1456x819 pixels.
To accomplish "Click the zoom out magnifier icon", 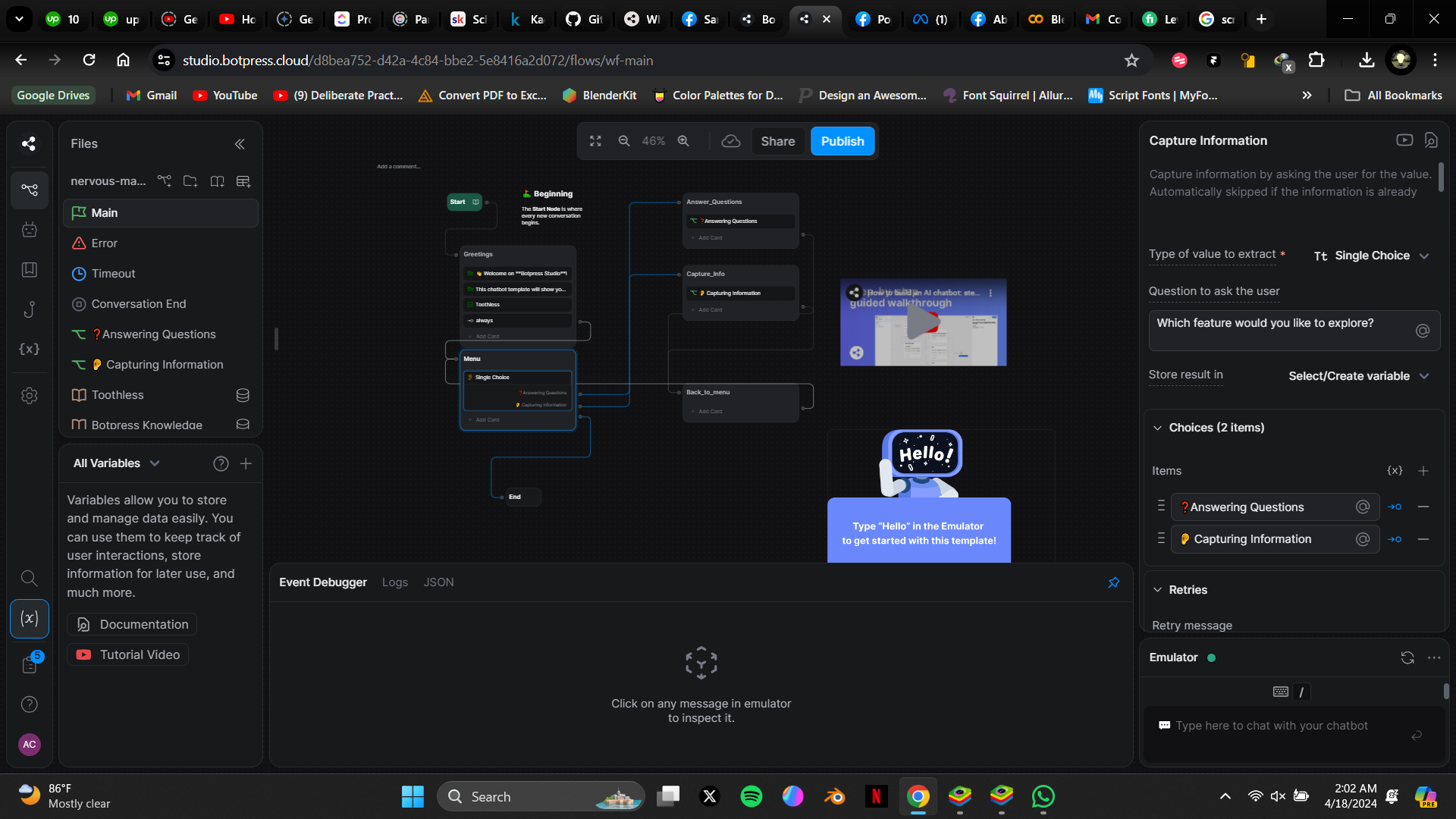I will 623,141.
